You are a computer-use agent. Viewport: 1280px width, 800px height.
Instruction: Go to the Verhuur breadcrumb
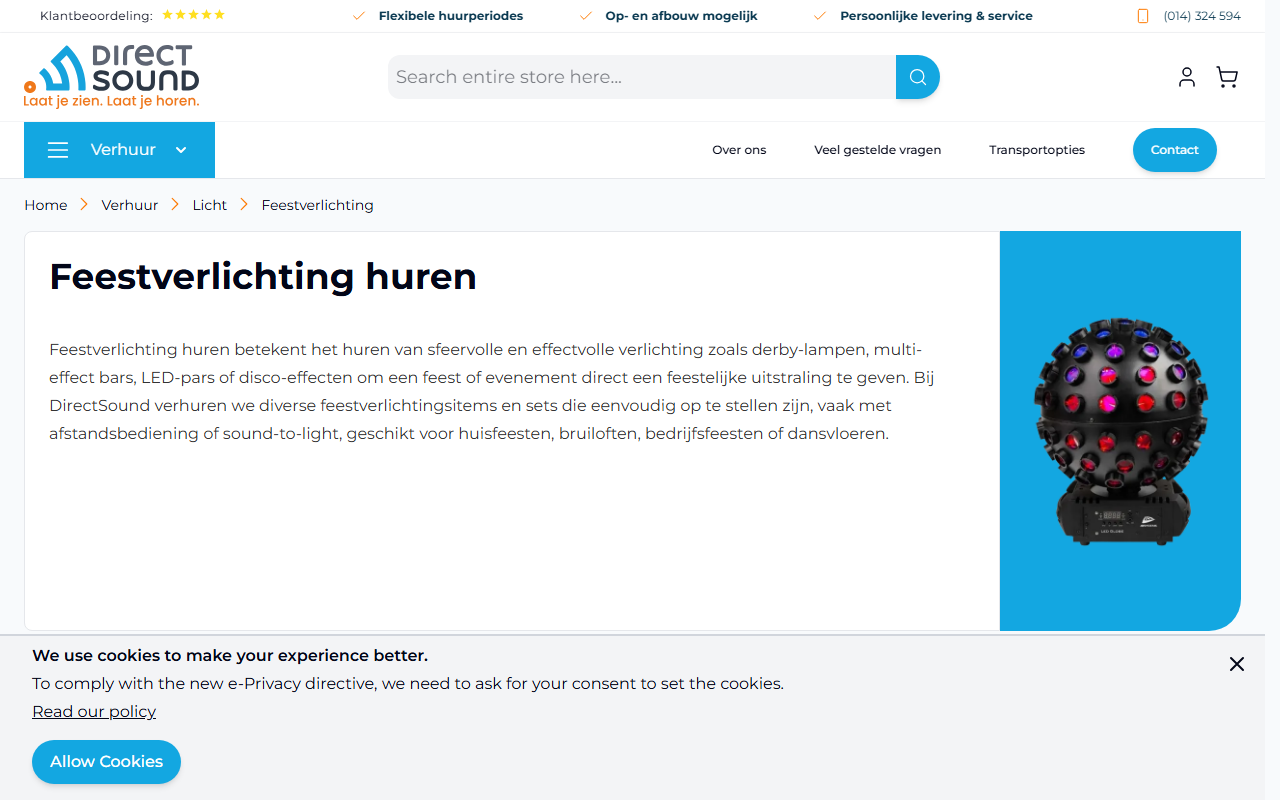pyautogui.click(x=130, y=205)
